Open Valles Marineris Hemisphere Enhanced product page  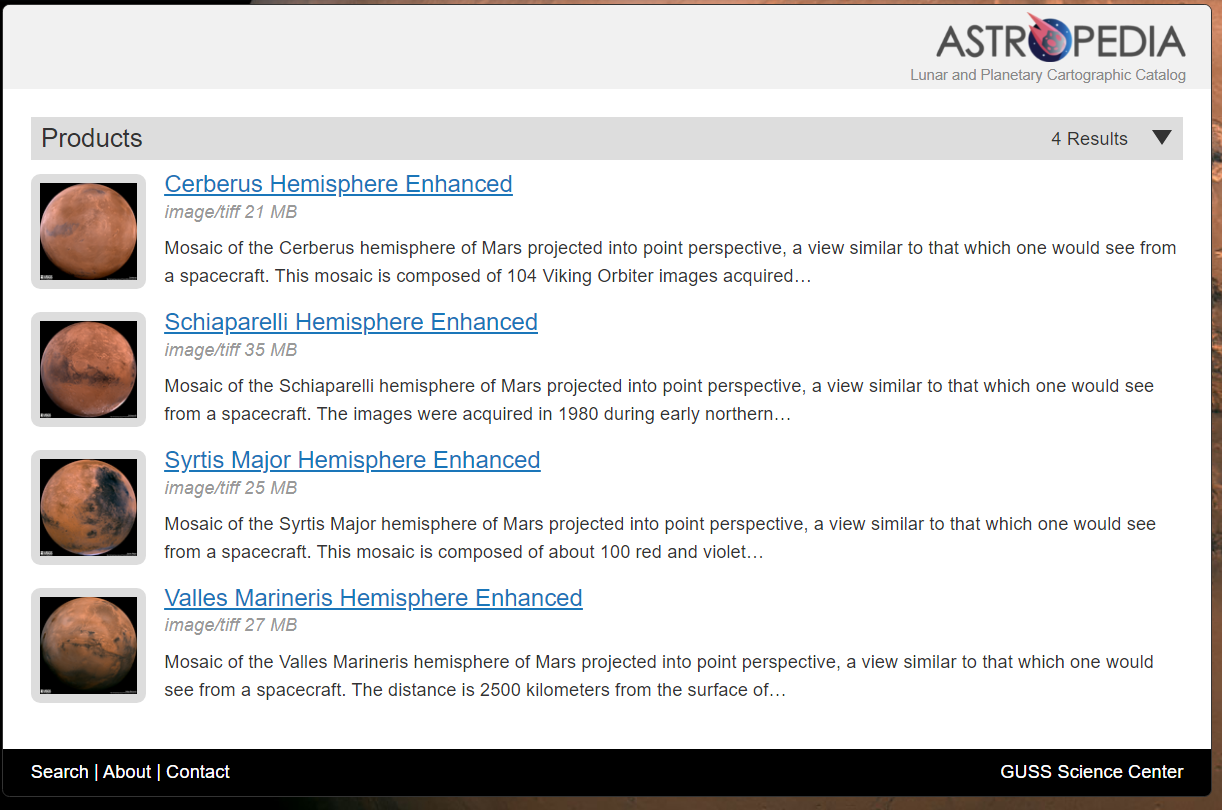click(x=373, y=598)
